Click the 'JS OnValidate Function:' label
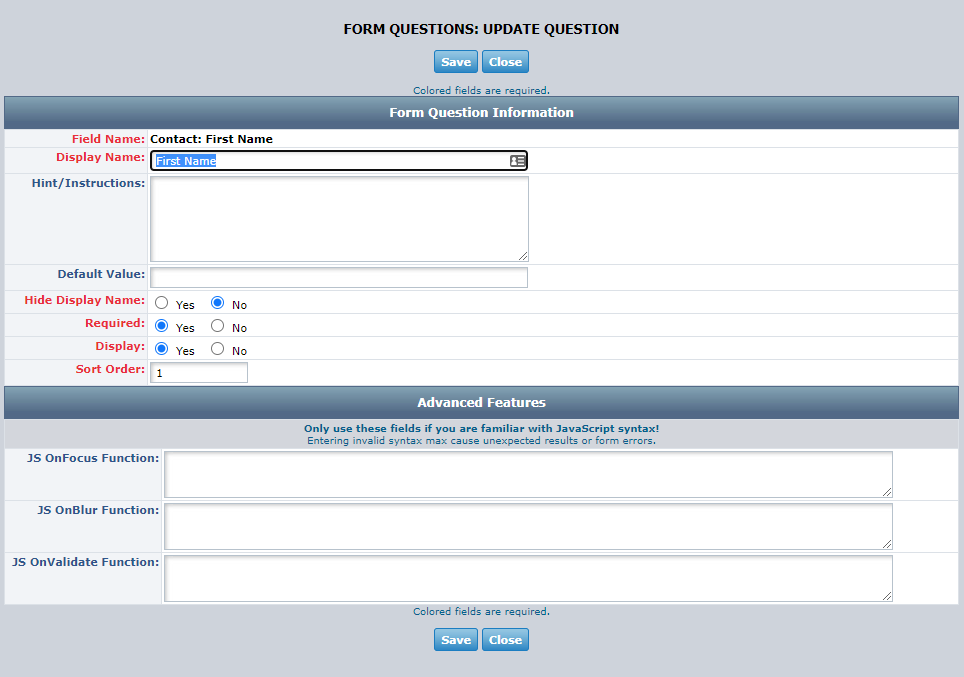This screenshot has width=964, height=677. tap(85, 562)
